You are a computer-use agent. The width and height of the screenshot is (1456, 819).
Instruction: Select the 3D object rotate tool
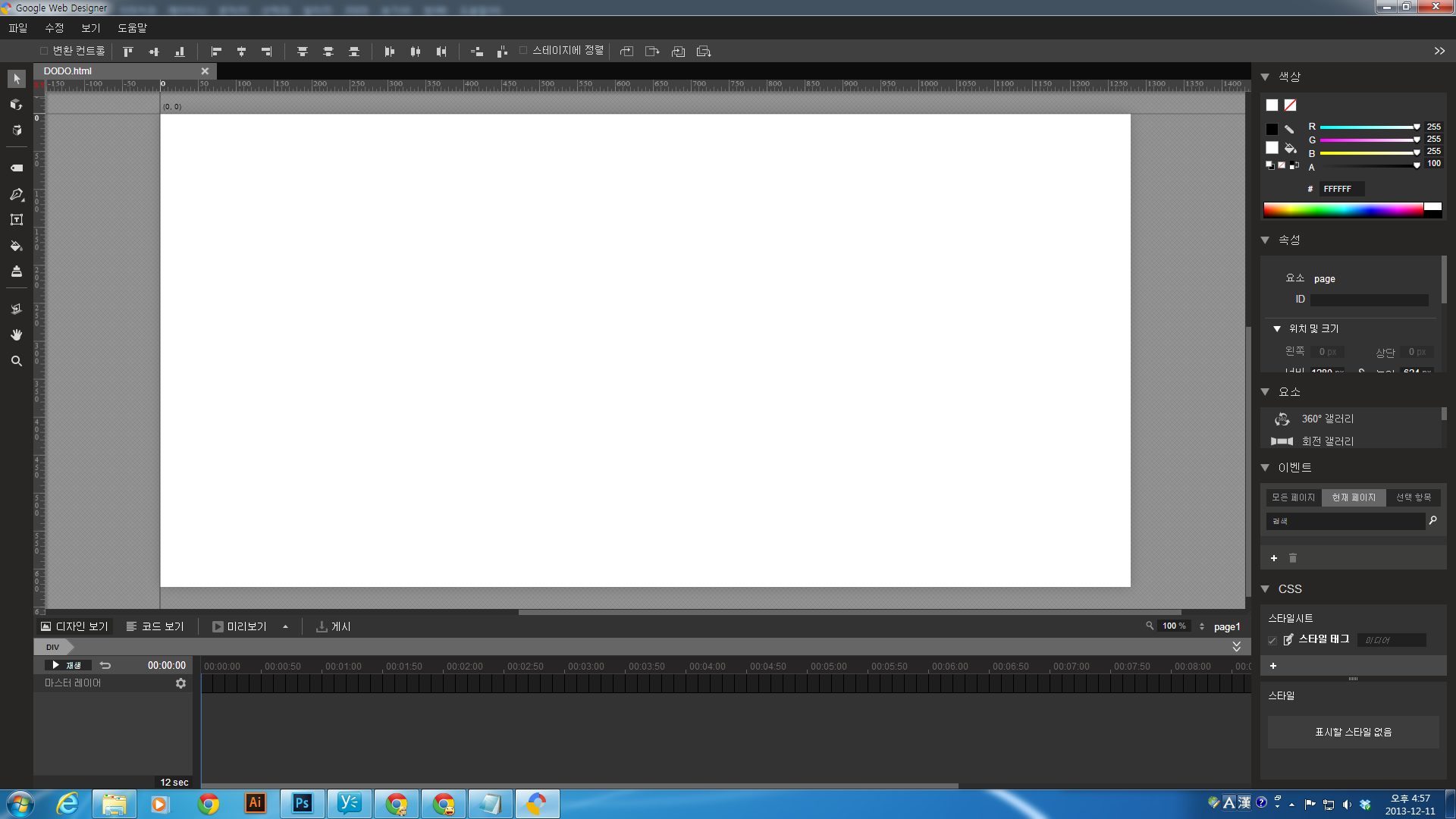pos(16,105)
